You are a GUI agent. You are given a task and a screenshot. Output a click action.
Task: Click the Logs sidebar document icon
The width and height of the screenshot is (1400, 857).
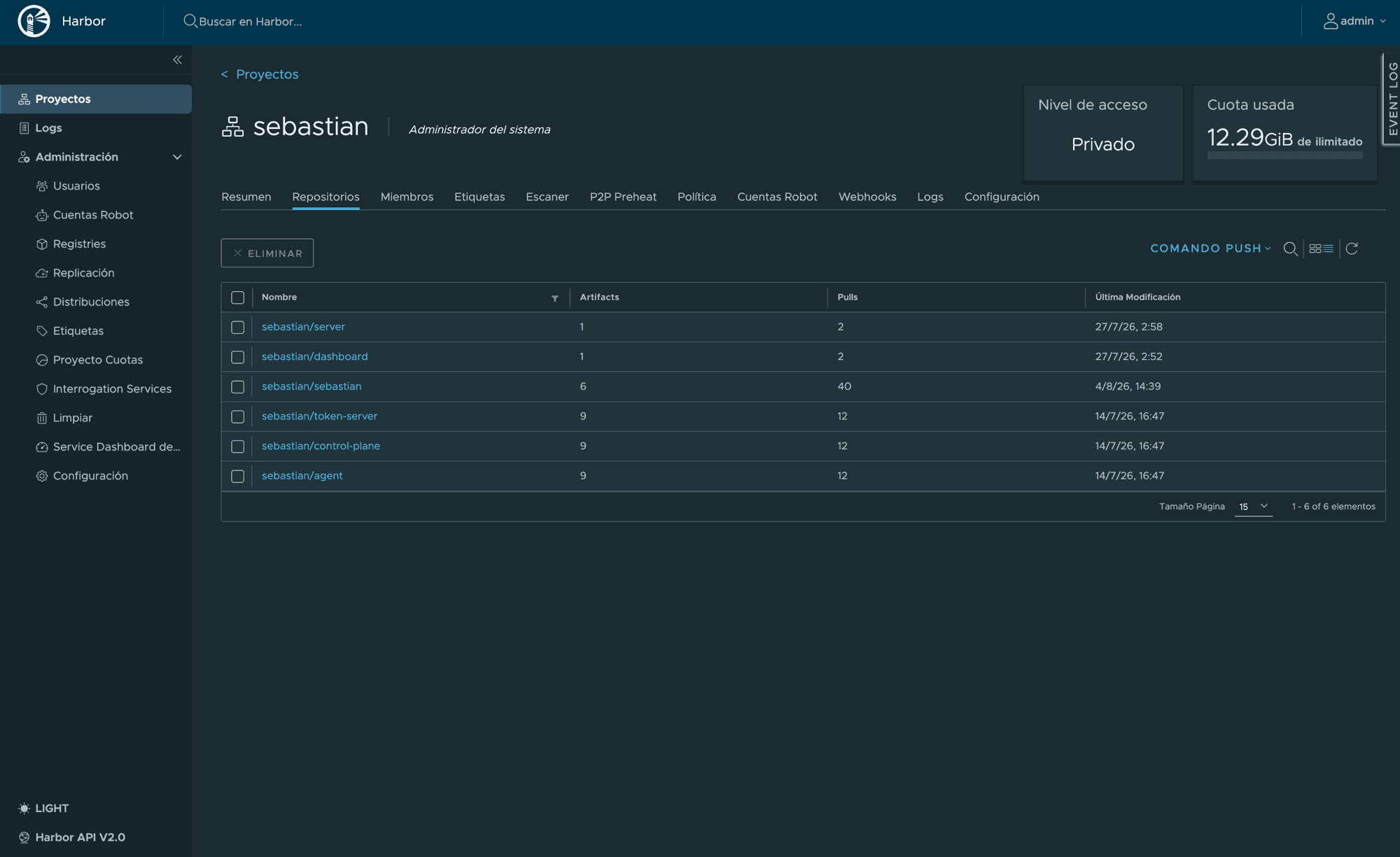[24, 128]
